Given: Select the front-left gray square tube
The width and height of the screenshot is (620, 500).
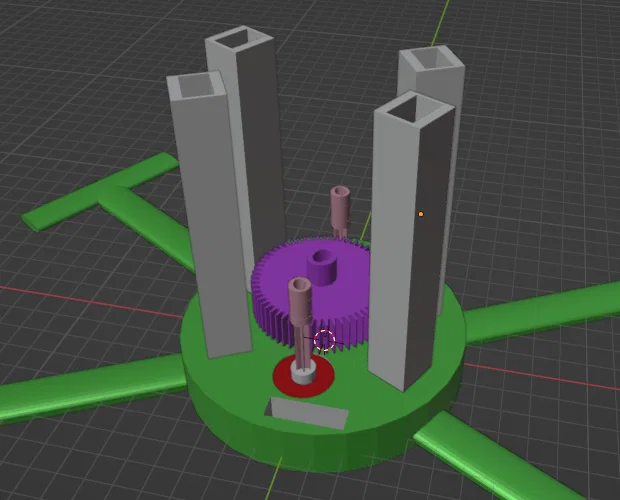Looking at the screenshot, I should pyautogui.click(x=208, y=213).
